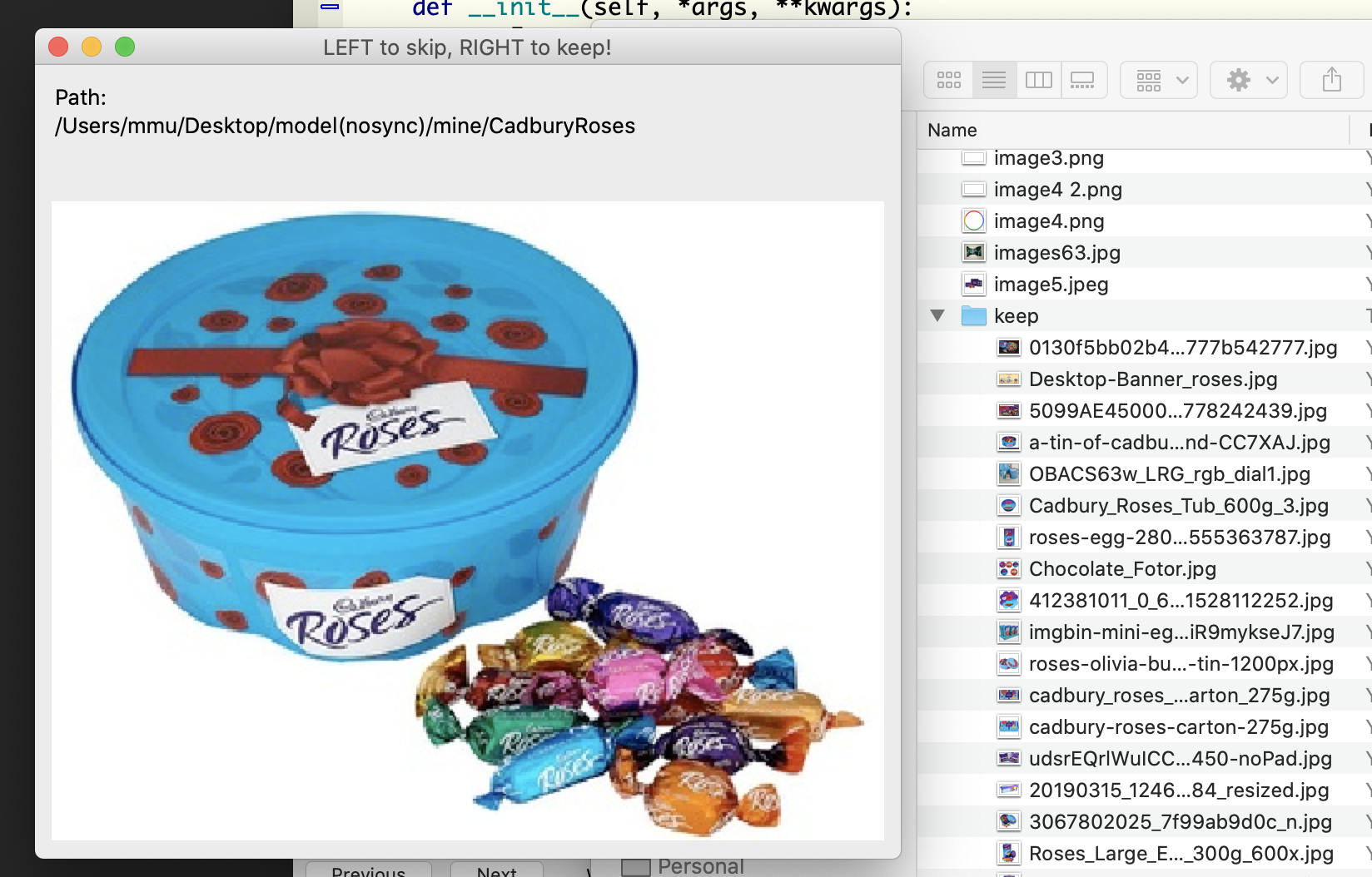
Task: Click the image4.png file icon
Action: (x=974, y=221)
